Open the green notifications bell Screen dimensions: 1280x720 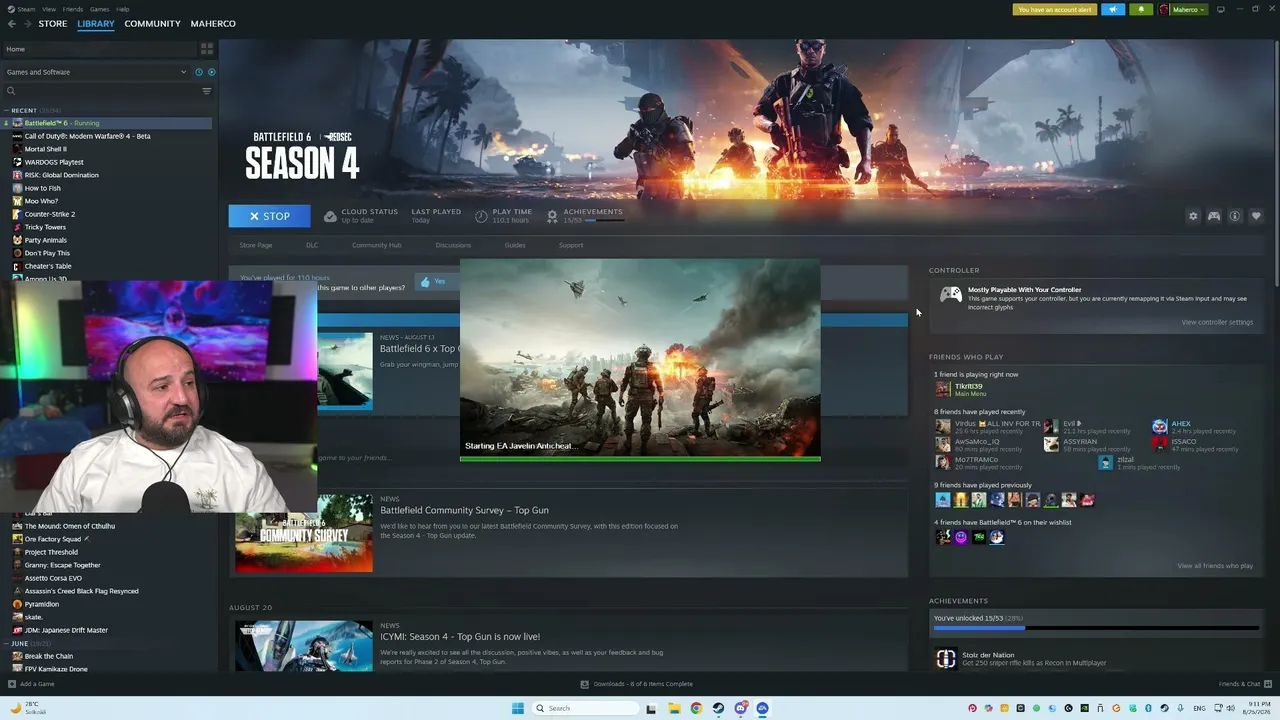coord(1141,9)
